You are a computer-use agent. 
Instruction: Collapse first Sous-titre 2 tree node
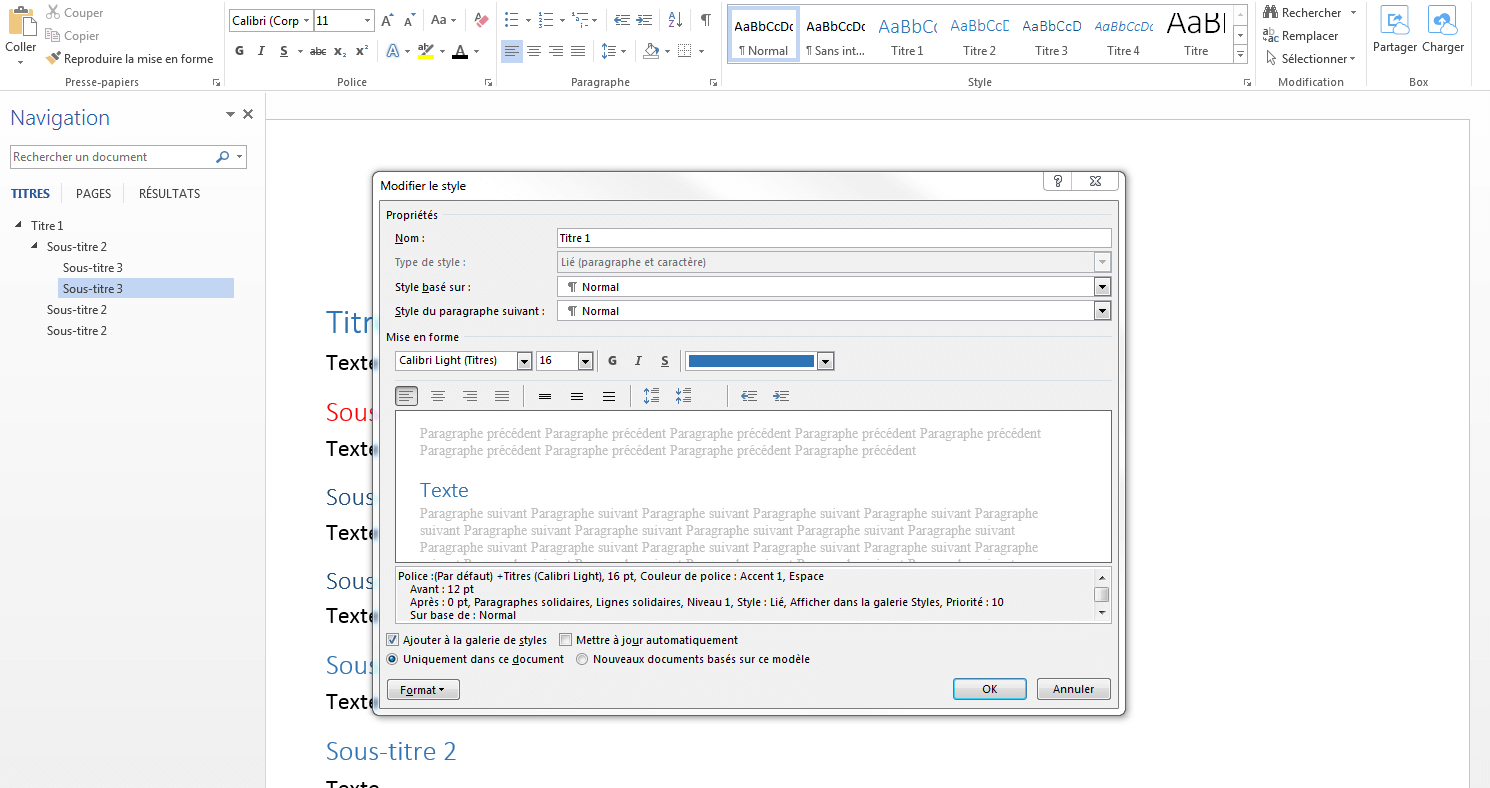point(35,245)
